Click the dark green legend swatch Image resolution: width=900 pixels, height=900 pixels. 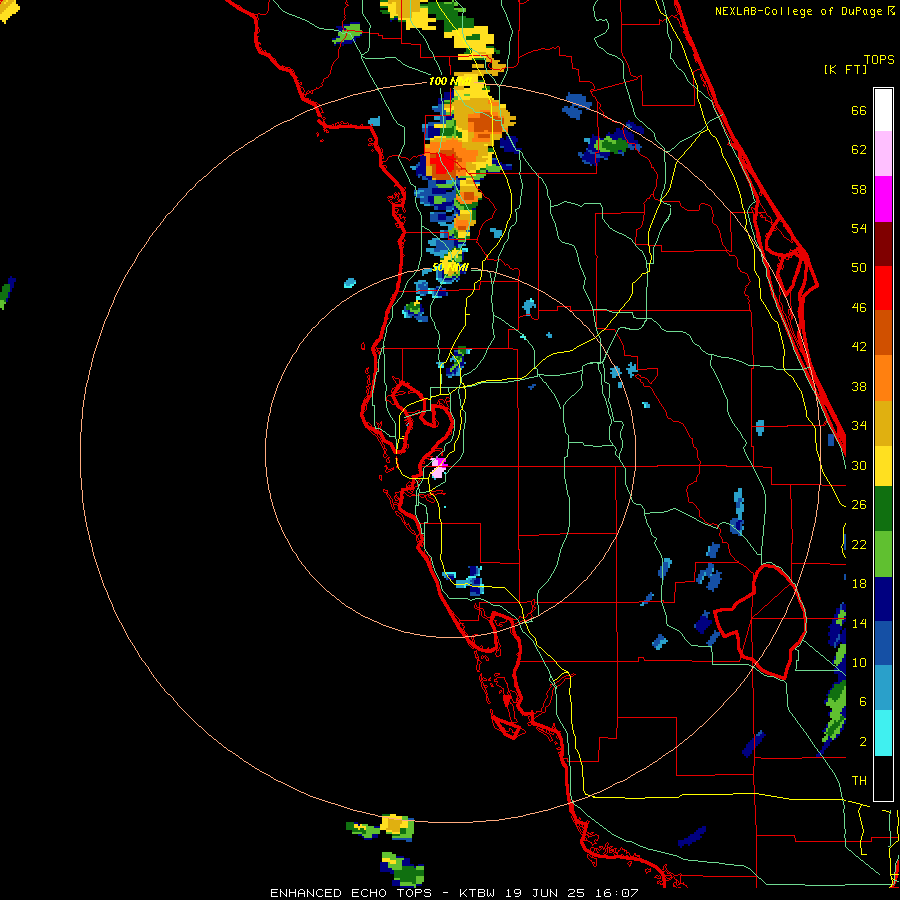pos(883,509)
